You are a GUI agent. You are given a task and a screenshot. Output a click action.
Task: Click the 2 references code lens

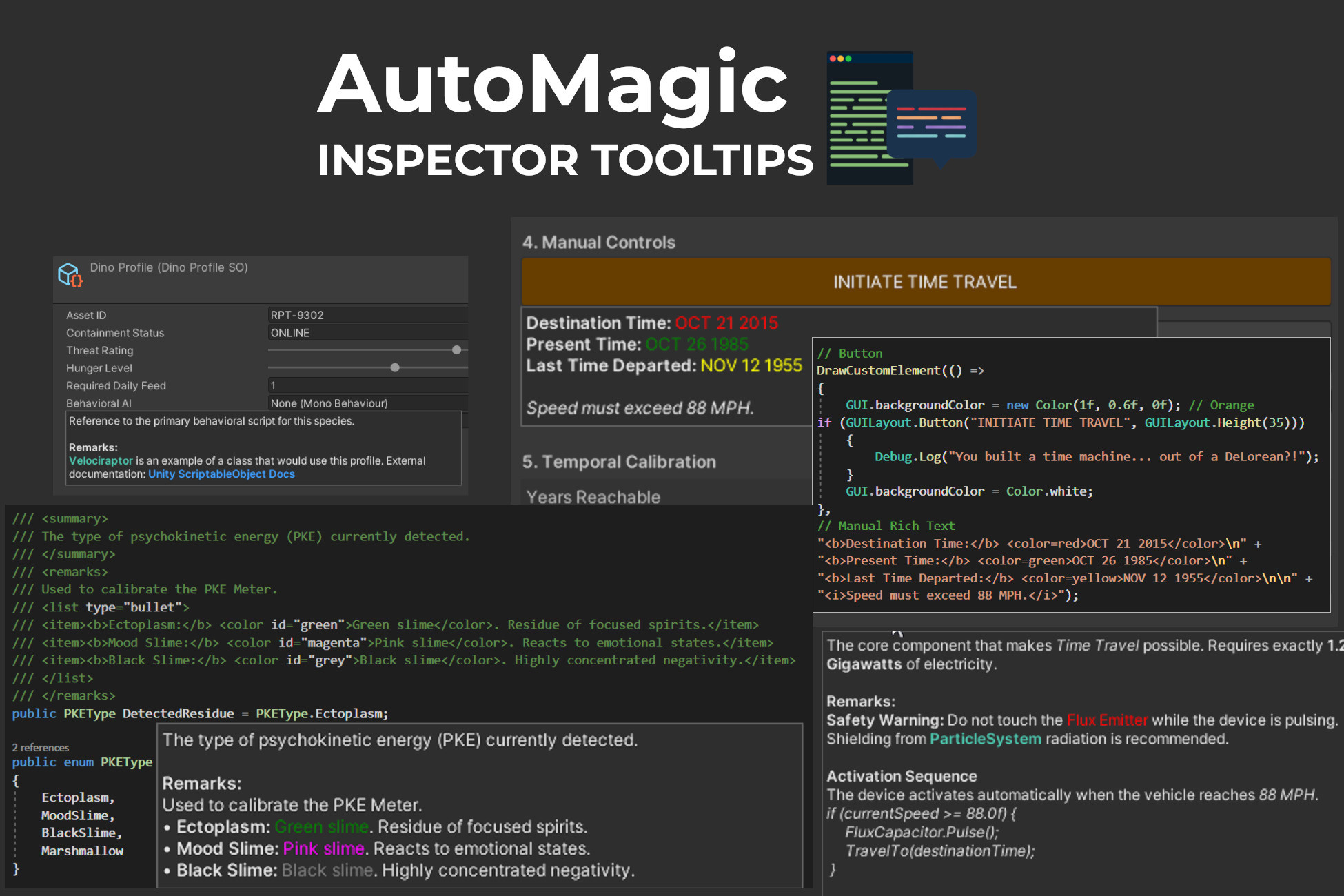tap(41, 747)
